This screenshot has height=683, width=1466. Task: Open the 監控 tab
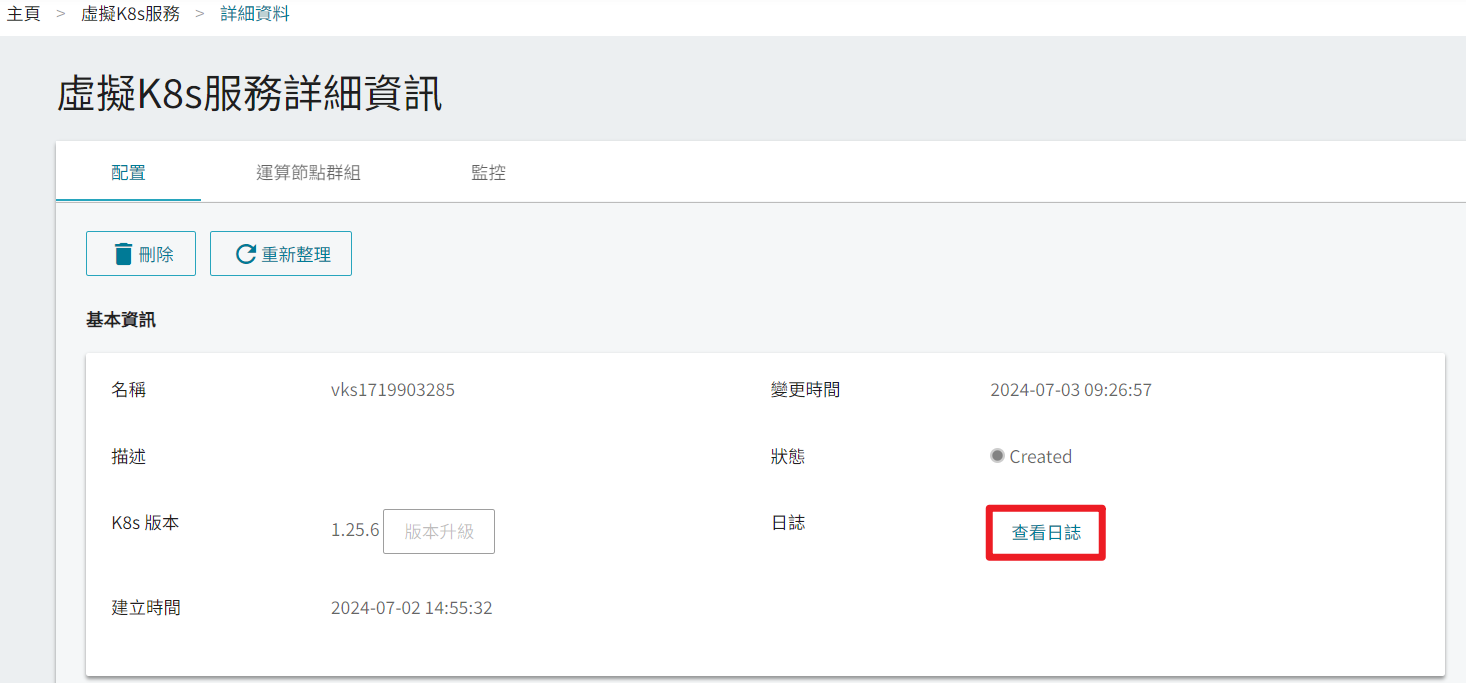(x=488, y=173)
